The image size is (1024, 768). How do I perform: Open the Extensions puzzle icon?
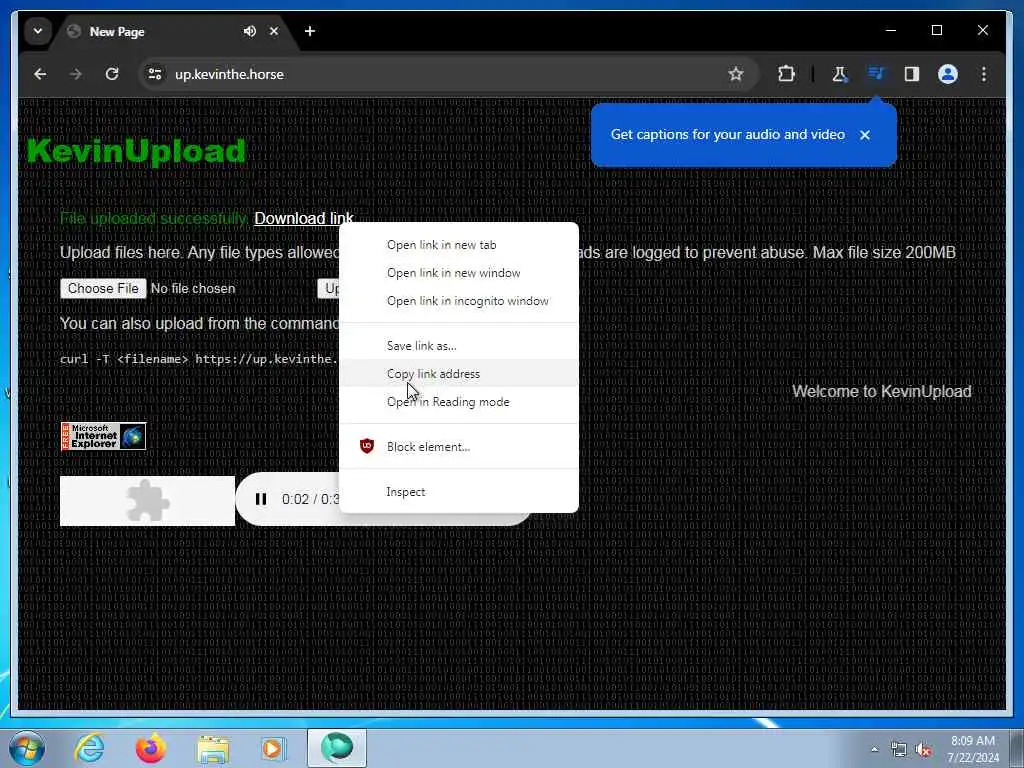click(x=786, y=74)
